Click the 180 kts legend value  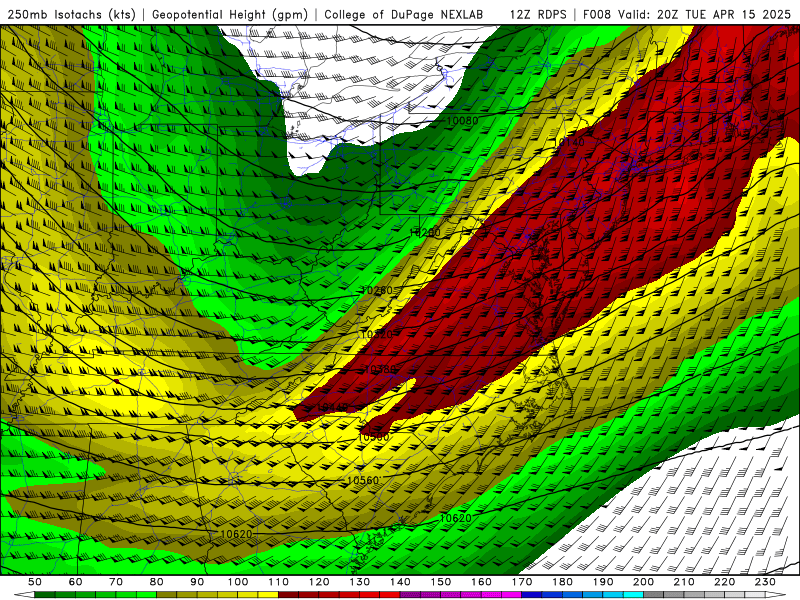pyautogui.click(x=562, y=582)
